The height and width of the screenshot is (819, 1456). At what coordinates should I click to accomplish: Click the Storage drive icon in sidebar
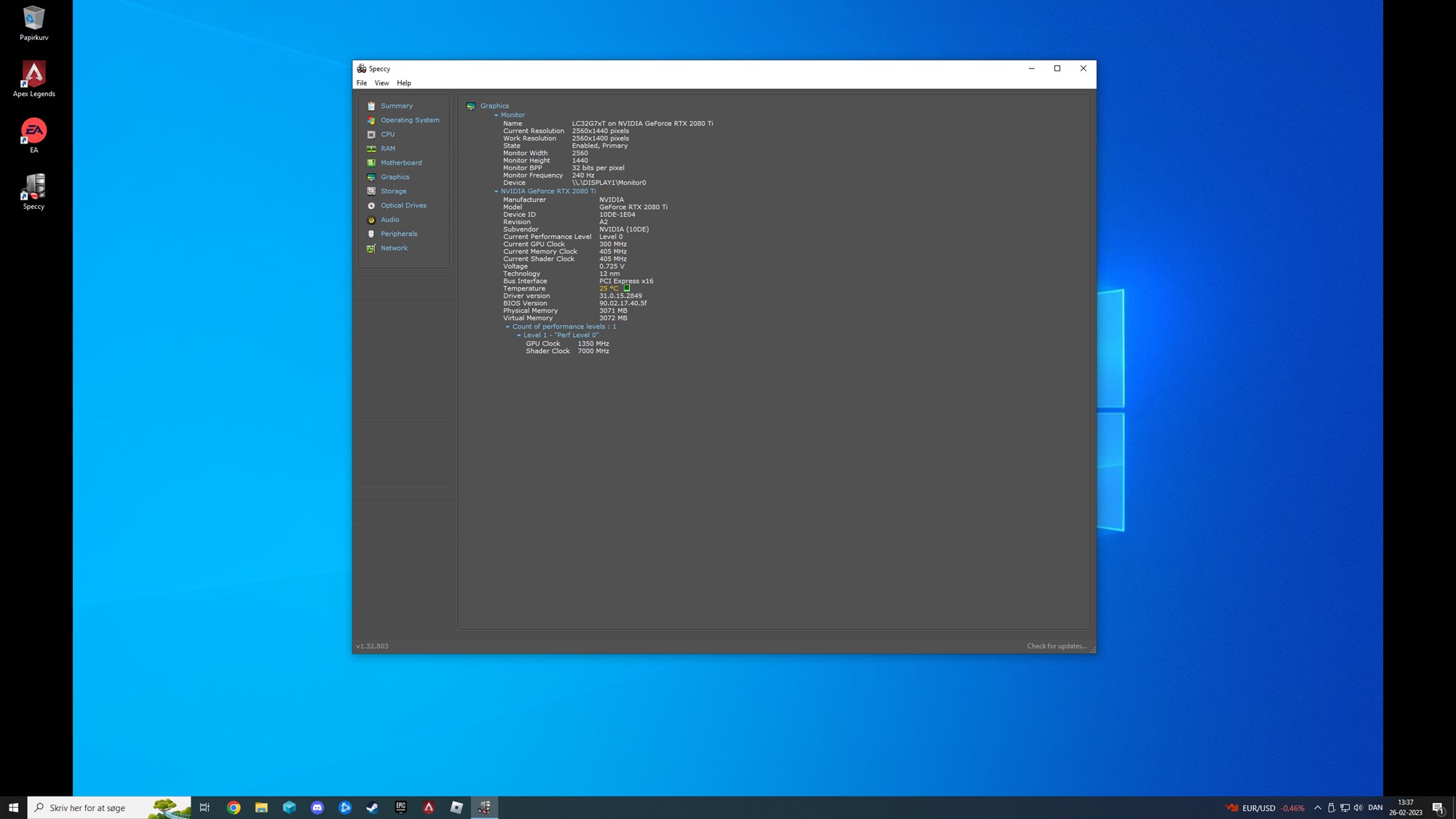click(x=371, y=191)
